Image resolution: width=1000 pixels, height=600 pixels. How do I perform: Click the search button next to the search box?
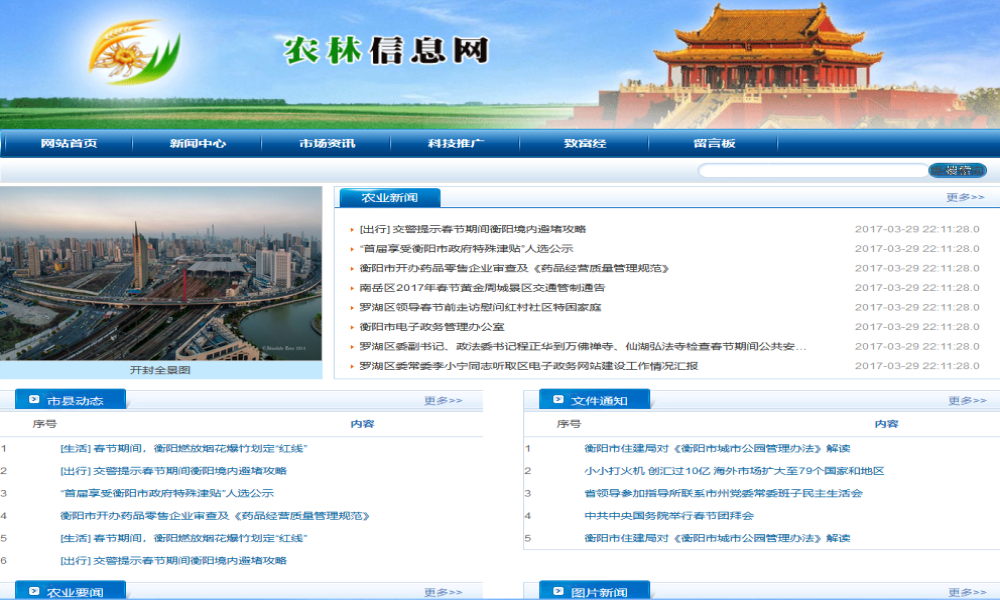coord(957,170)
